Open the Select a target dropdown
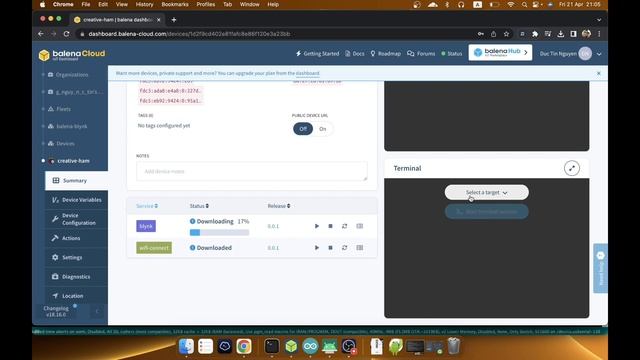The width and height of the screenshot is (640, 360). click(487, 192)
